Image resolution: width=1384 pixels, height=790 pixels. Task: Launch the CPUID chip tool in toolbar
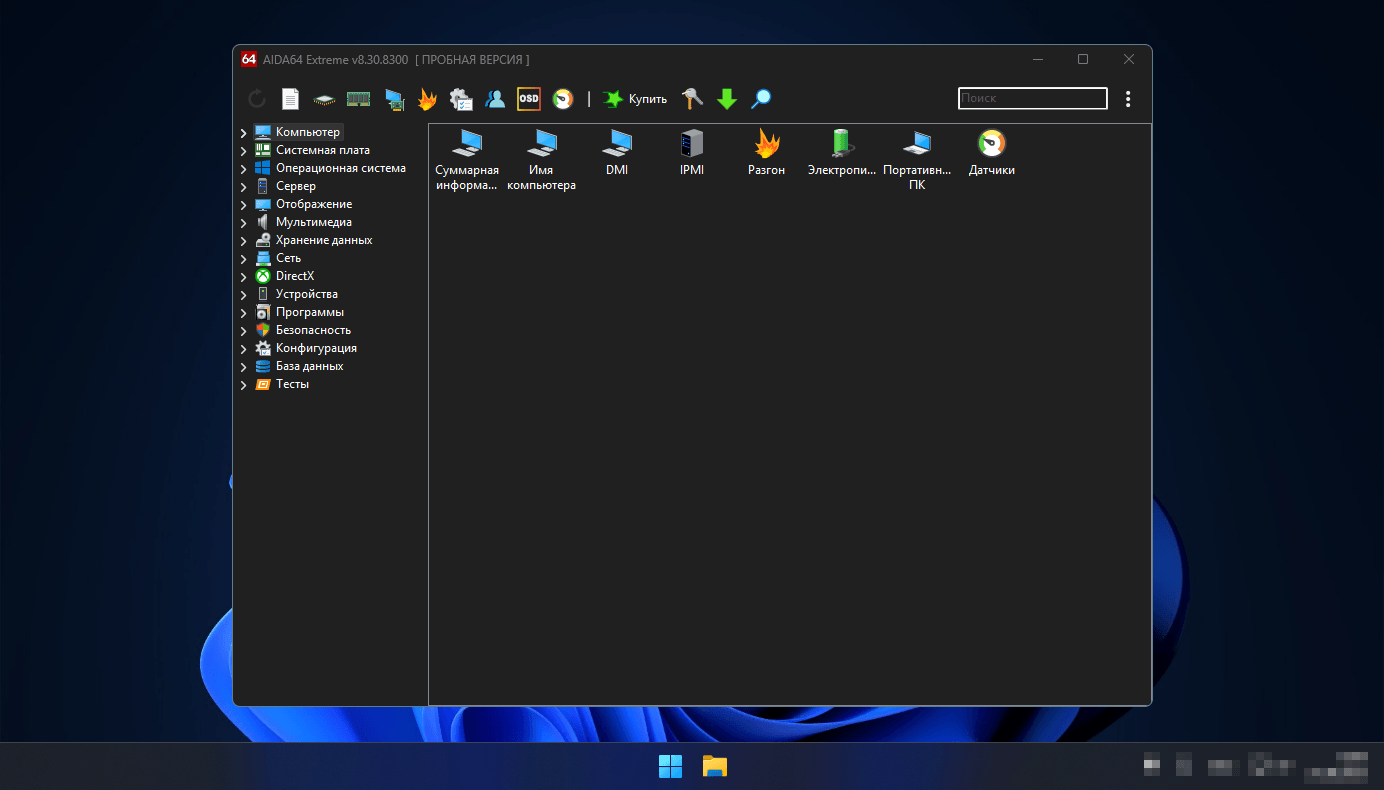(324, 99)
